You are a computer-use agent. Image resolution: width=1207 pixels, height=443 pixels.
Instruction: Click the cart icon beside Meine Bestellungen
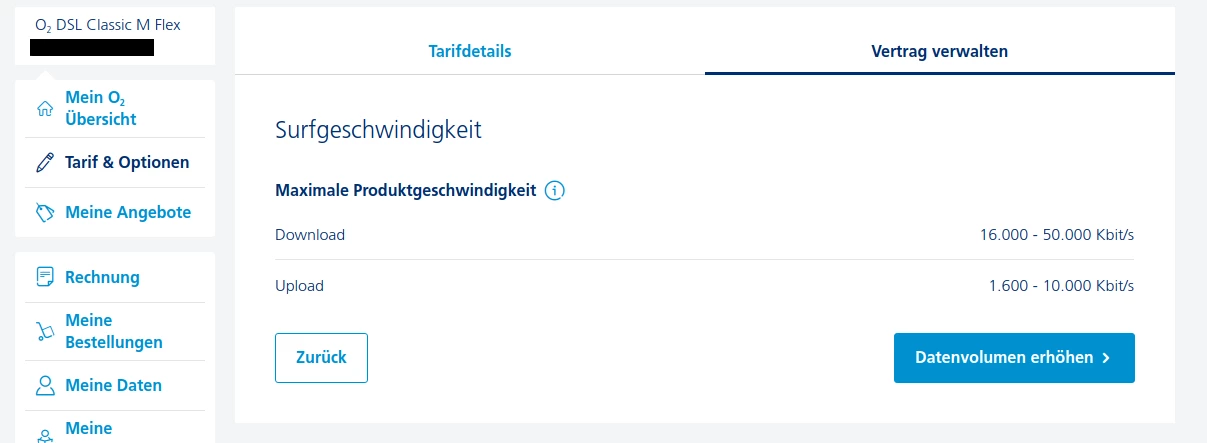coord(44,331)
